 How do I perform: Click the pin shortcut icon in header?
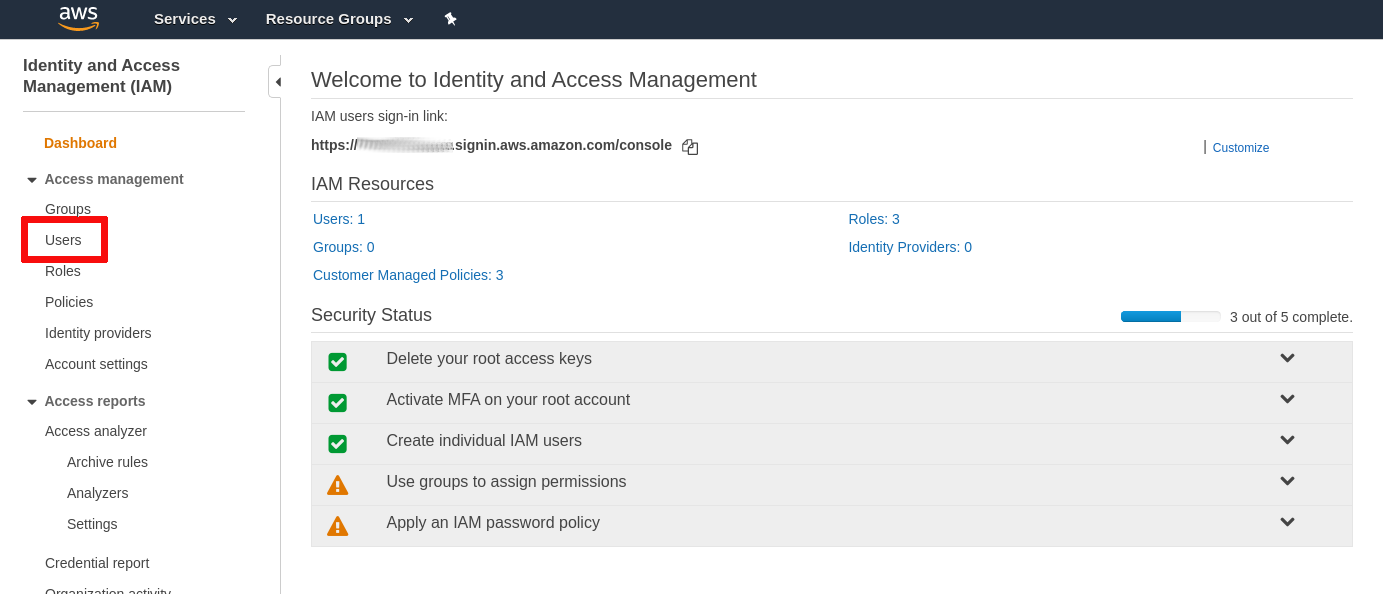pyautogui.click(x=451, y=19)
